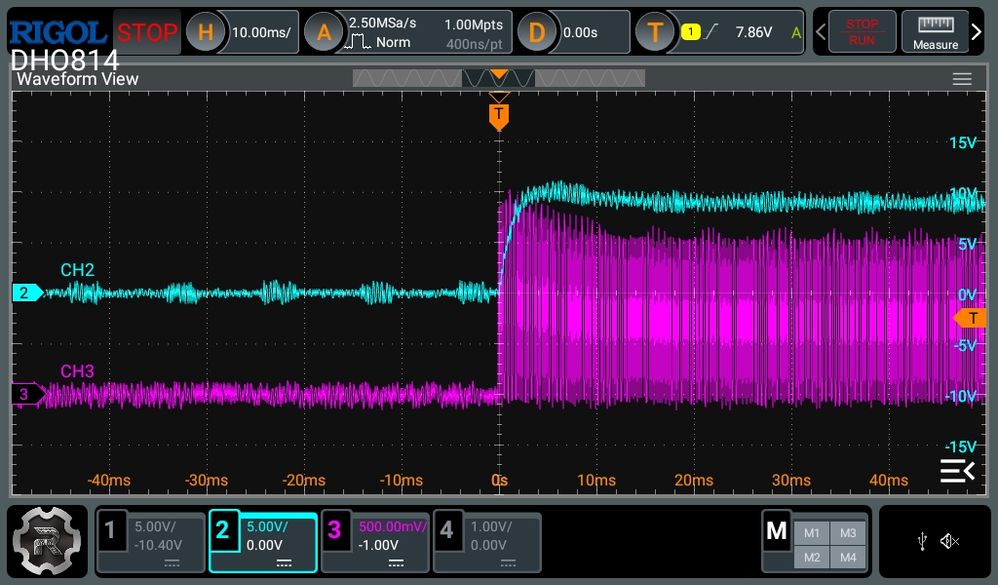Click the rising edge trigger slope icon
This screenshot has height=585, width=998.
712,31
